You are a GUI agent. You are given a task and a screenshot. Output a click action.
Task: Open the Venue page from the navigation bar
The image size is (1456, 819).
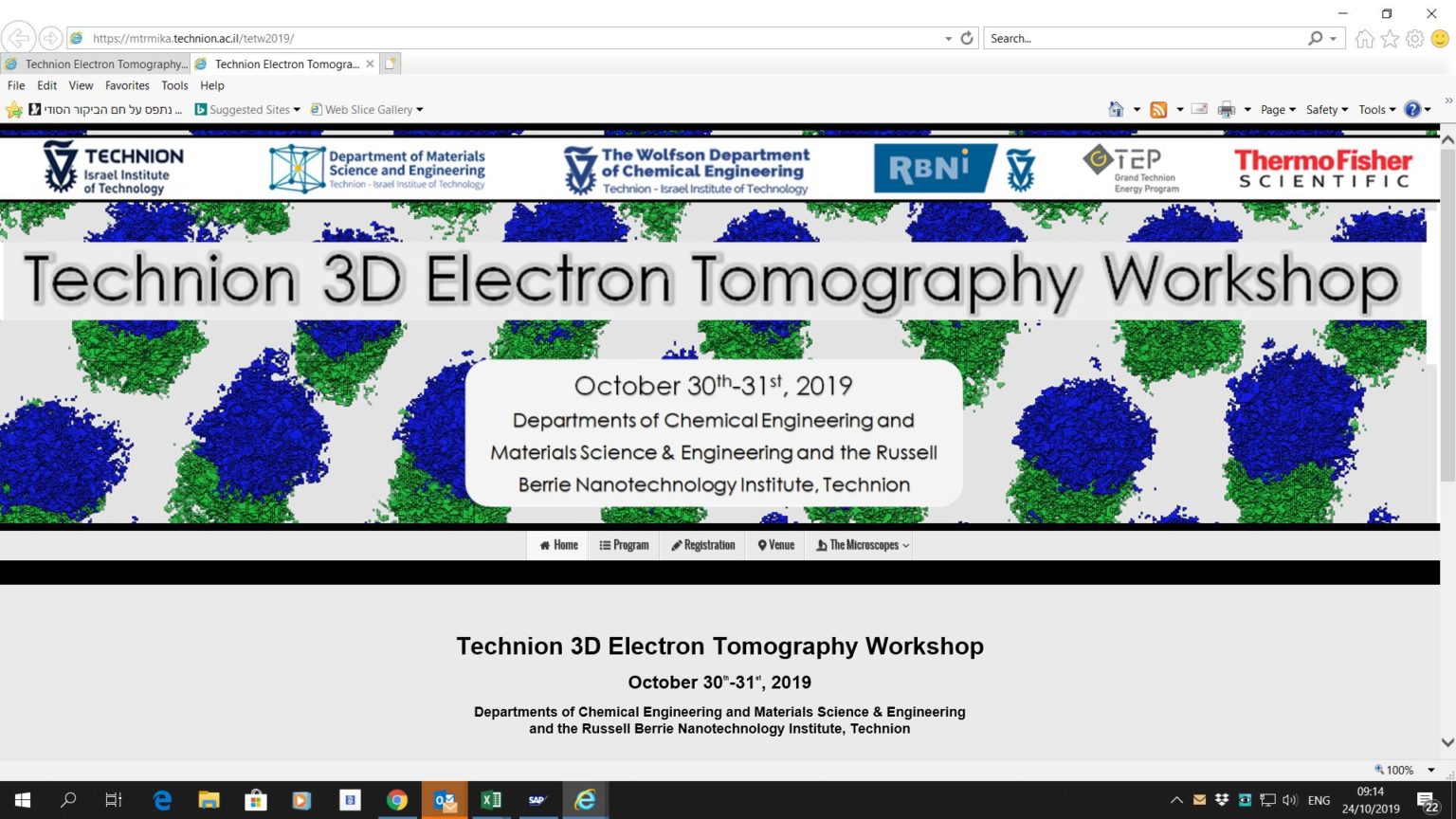point(775,545)
